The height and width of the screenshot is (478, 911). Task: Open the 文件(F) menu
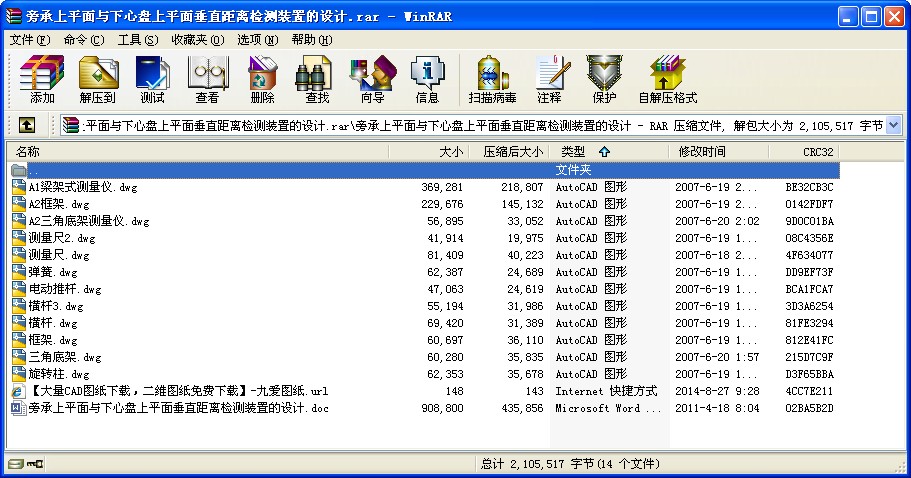[x=29, y=40]
